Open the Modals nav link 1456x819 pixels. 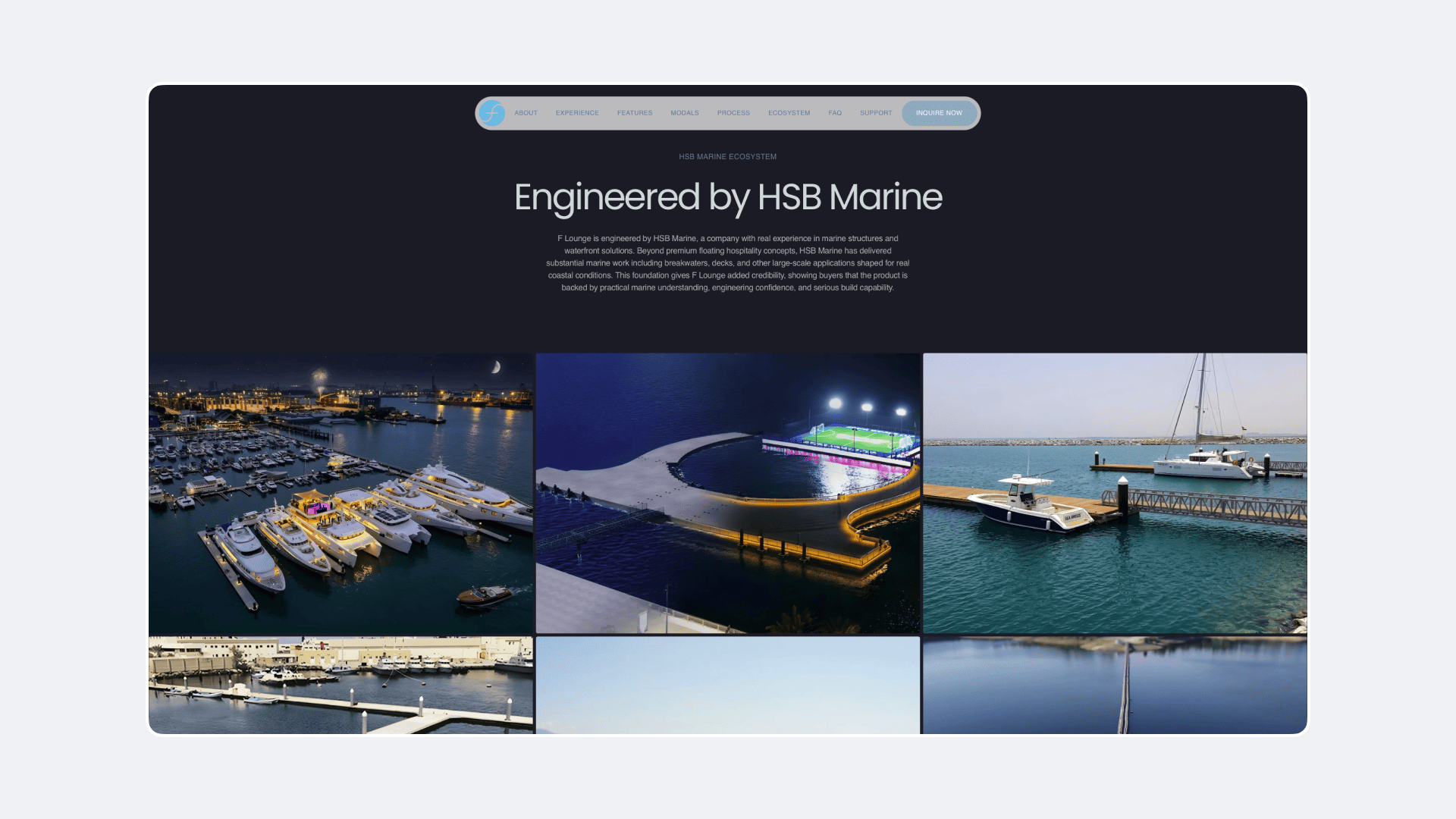click(685, 113)
